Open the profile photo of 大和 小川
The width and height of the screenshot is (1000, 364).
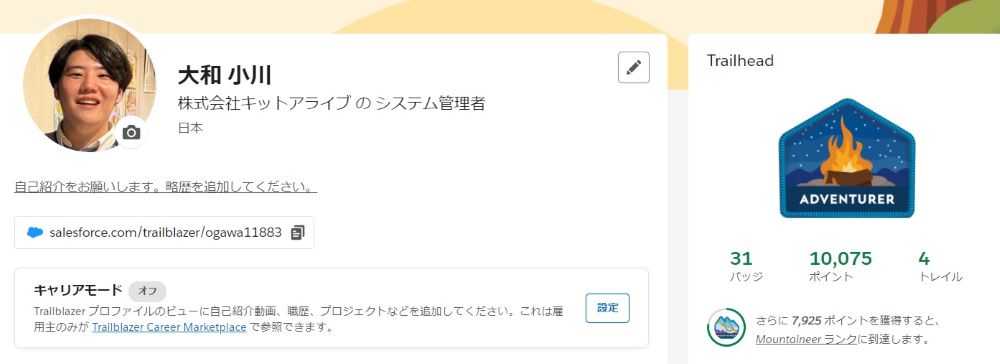click(89, 84)
